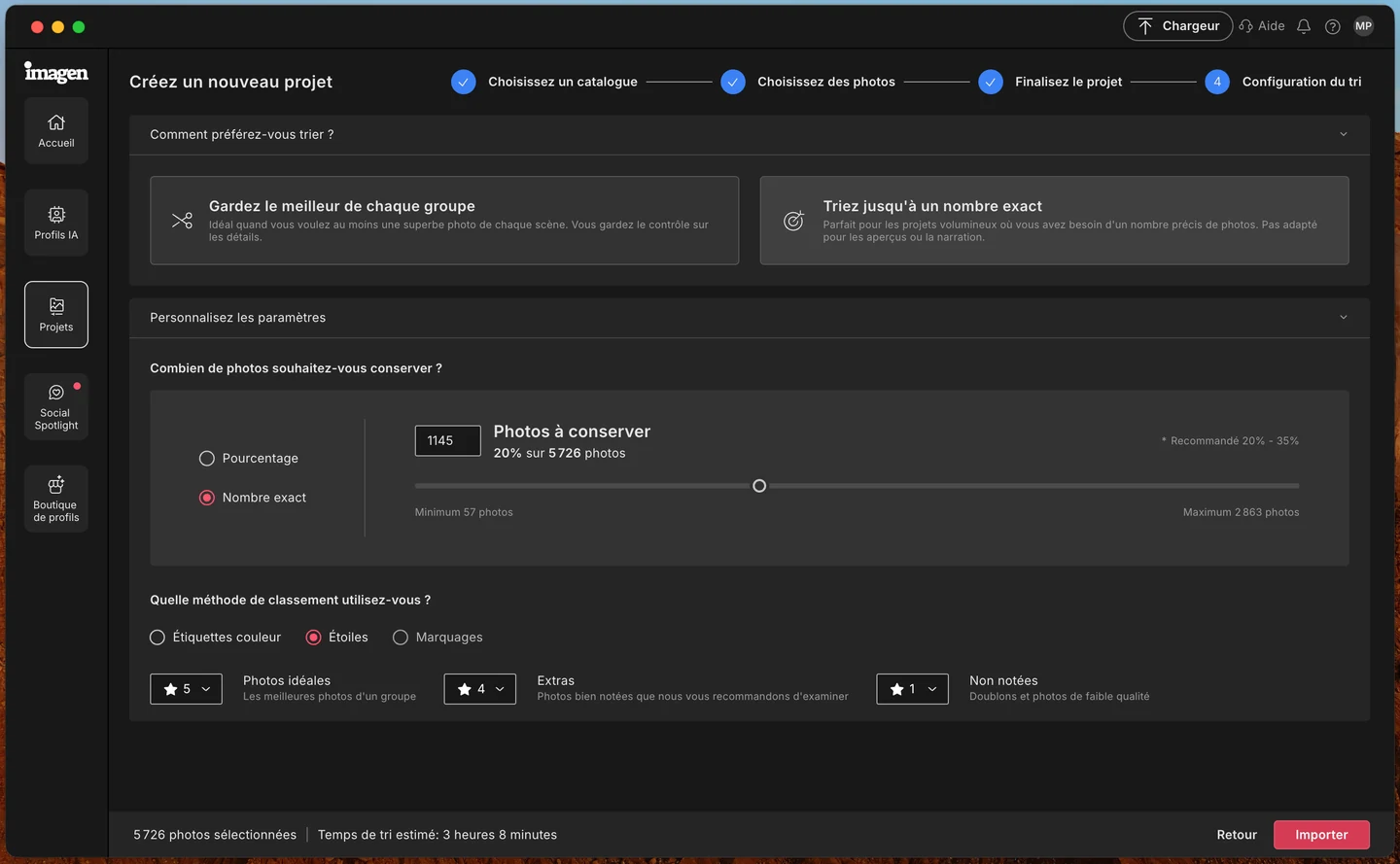The image size is (1400, 864).
Task: Click the Choisissez des photos checkmark
Action: point(733,82)
